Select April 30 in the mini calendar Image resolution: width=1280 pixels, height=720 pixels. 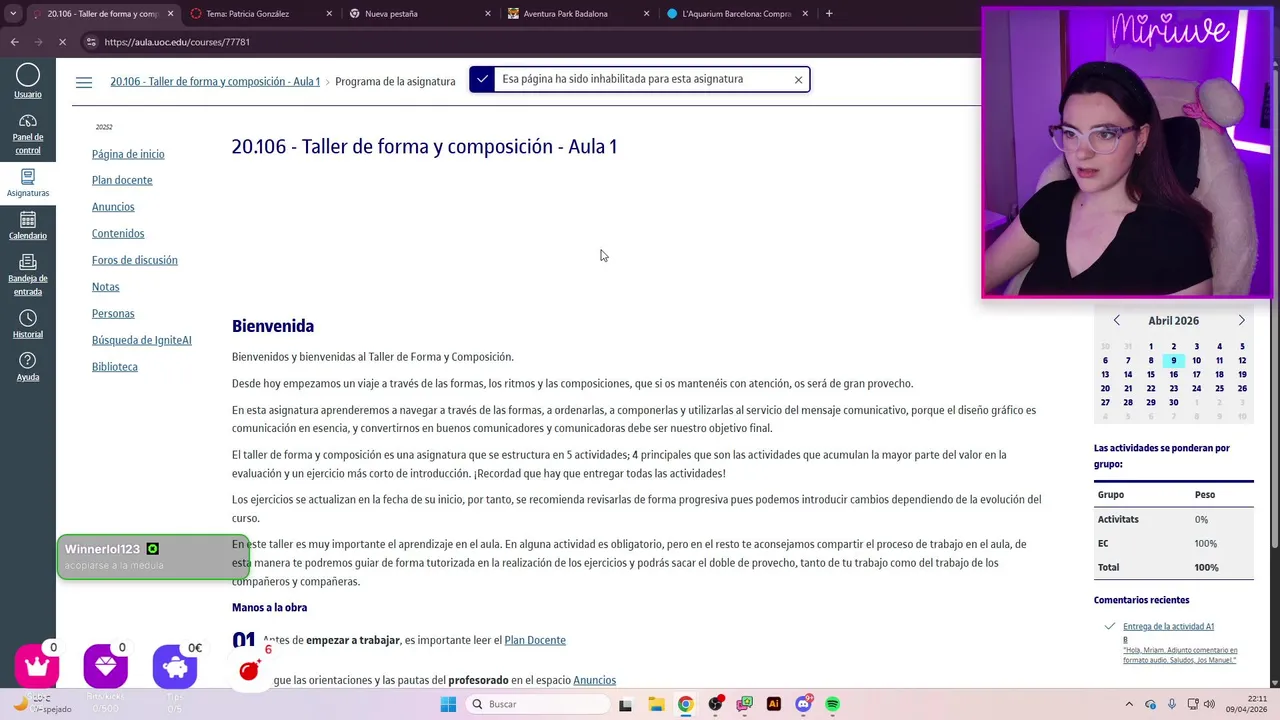pos(1174,403)
